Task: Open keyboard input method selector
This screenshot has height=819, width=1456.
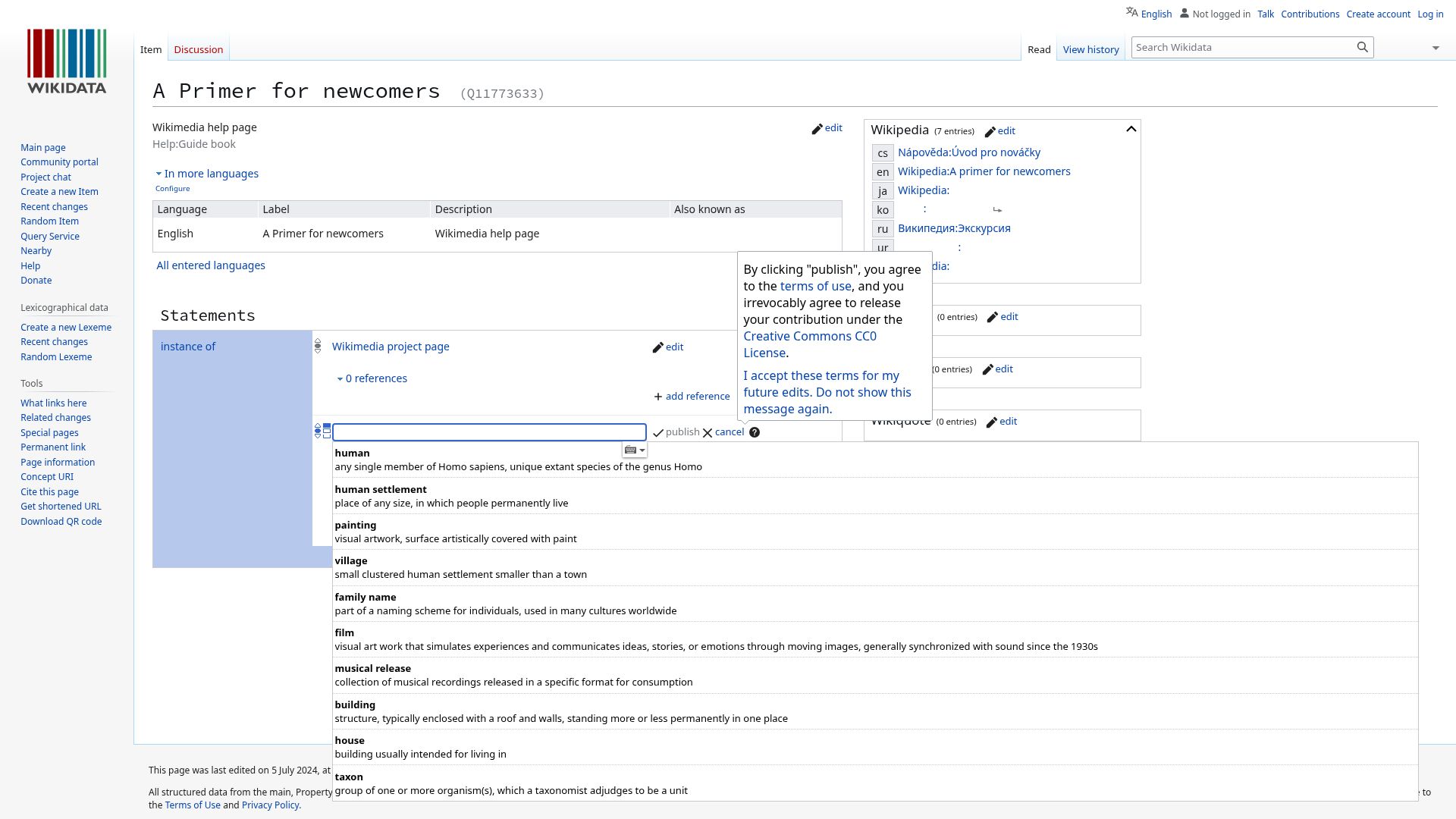Action: (635, 450)
